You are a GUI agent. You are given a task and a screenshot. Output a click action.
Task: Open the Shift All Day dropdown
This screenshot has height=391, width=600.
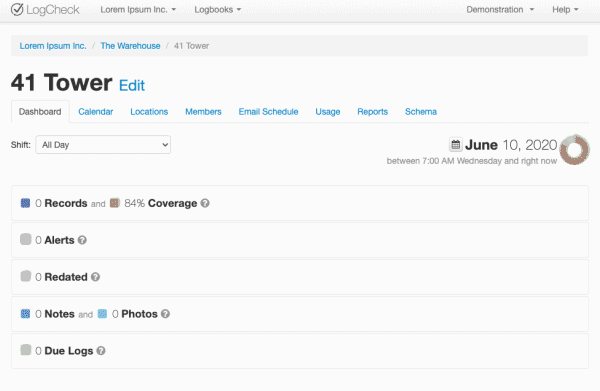tap(103, 145)
